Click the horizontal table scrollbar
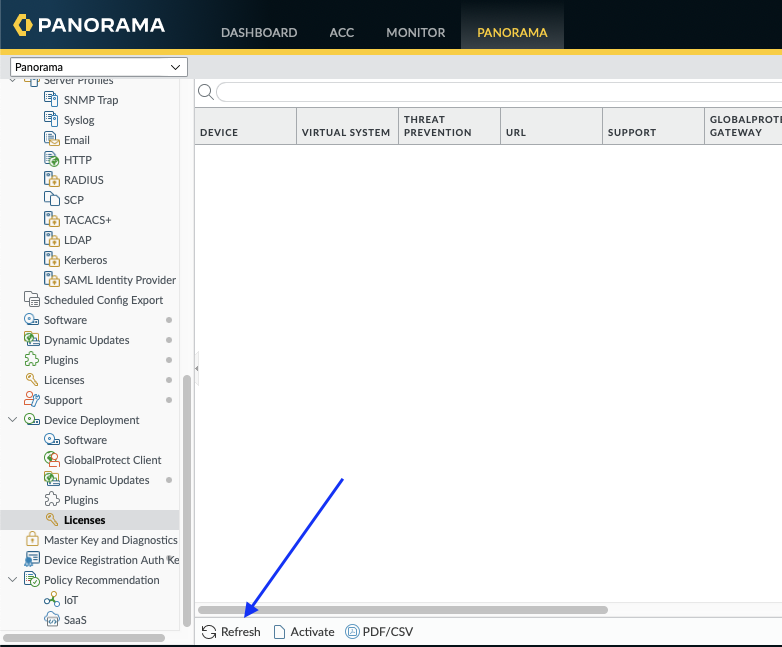 [x=403, y=610]
